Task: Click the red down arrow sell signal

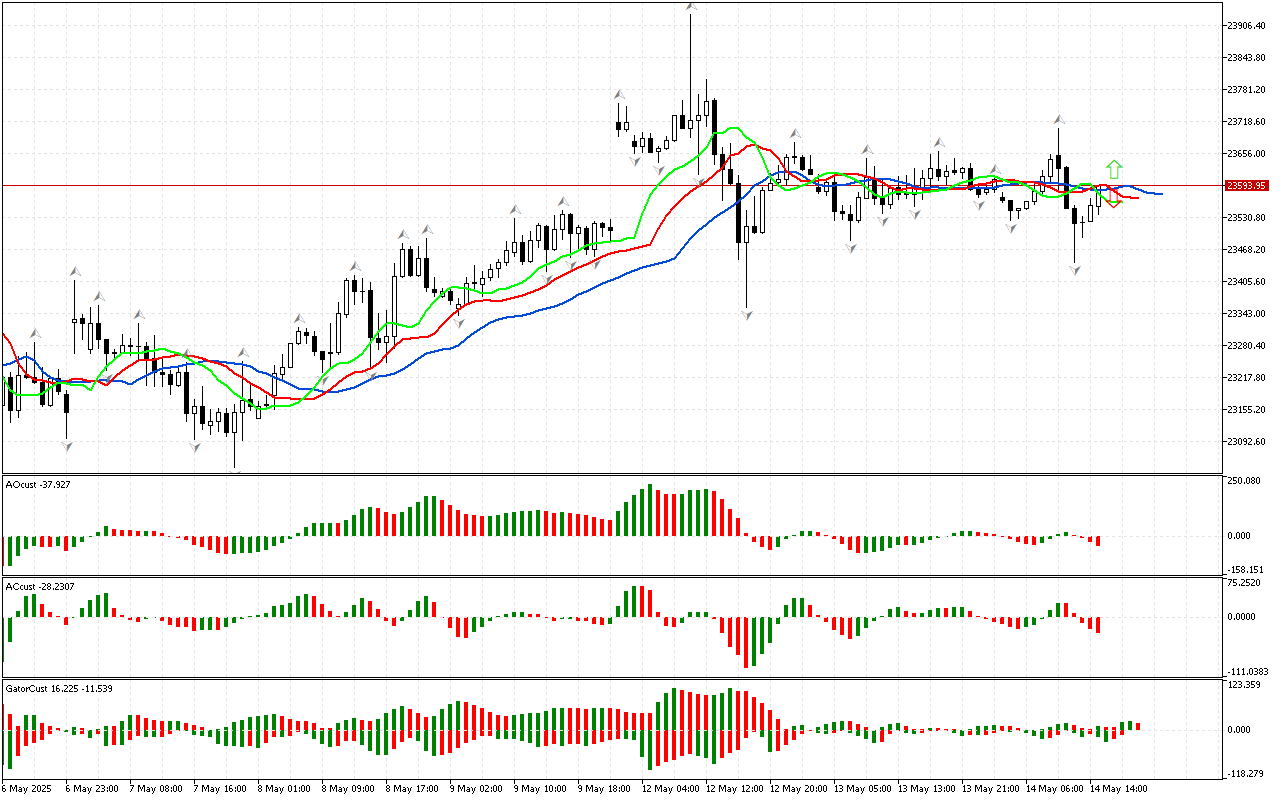Action: [x=1113, y=201]
